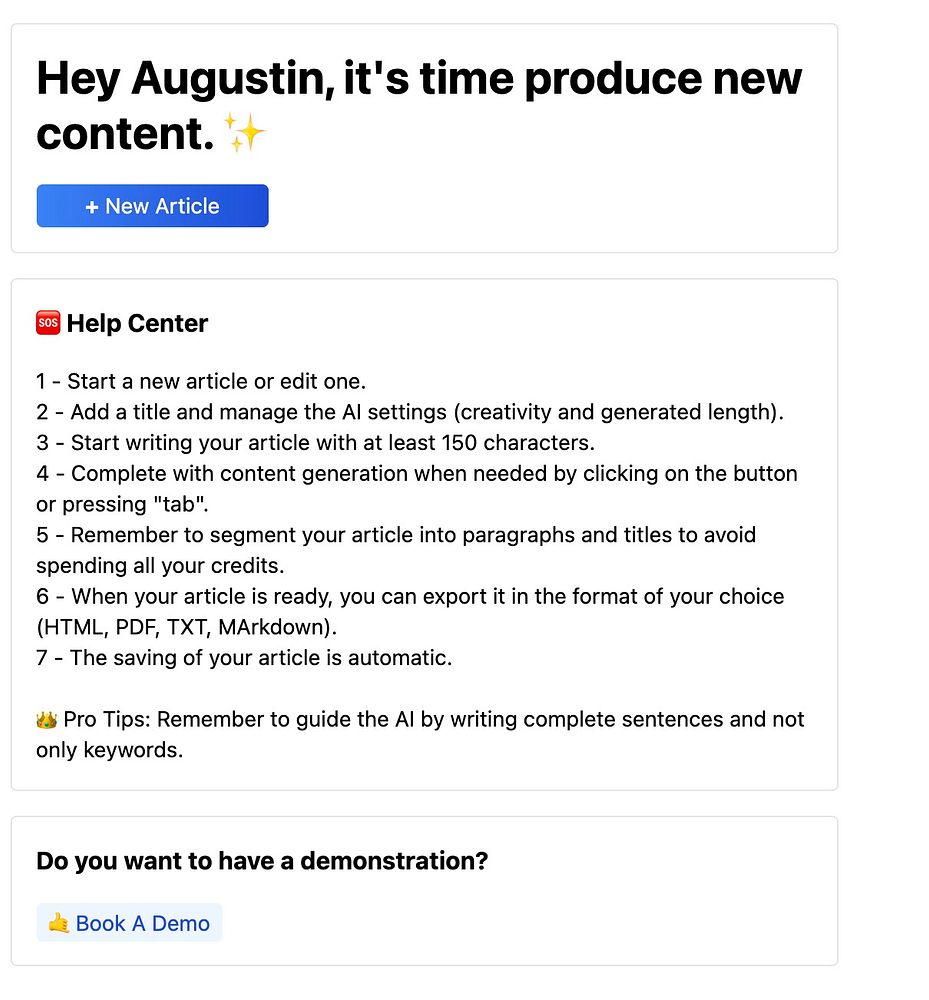The width and height of the screenshot is (929, 1000).
Task: Click step 5 about segmenting paragraphs
Action: [x=396, y=550]
